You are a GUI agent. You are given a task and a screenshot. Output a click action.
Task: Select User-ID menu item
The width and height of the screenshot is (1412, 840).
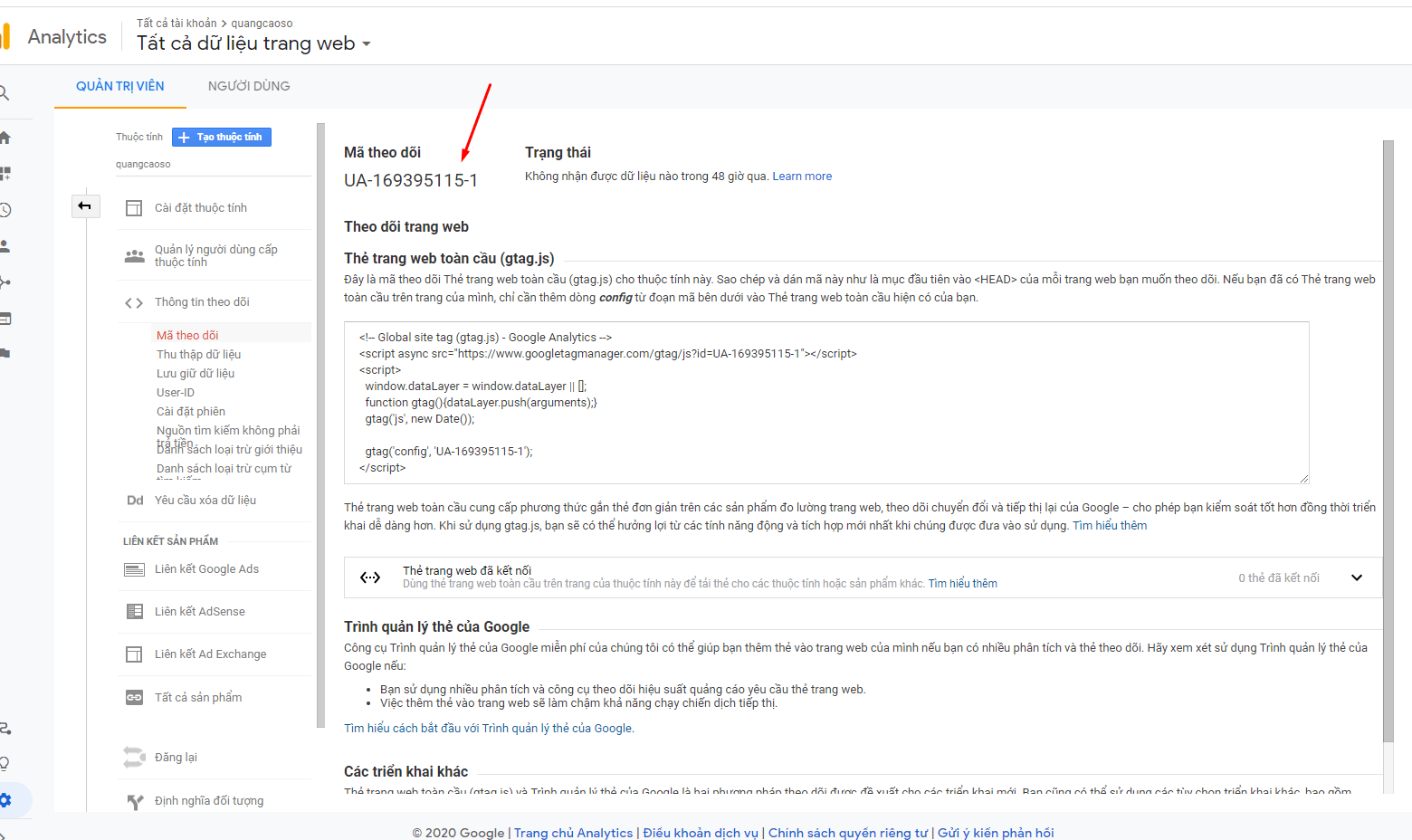(x=176, y=393)
